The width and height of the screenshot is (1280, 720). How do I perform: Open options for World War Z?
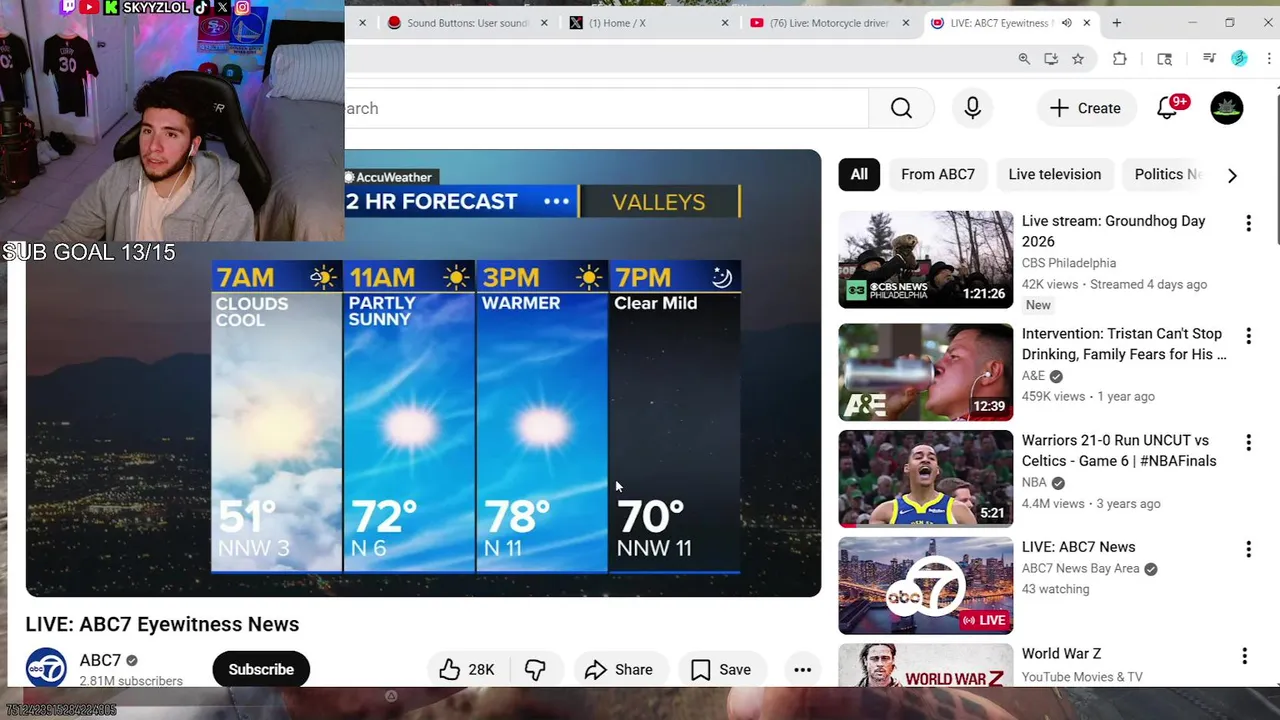tap(1244, 656)
